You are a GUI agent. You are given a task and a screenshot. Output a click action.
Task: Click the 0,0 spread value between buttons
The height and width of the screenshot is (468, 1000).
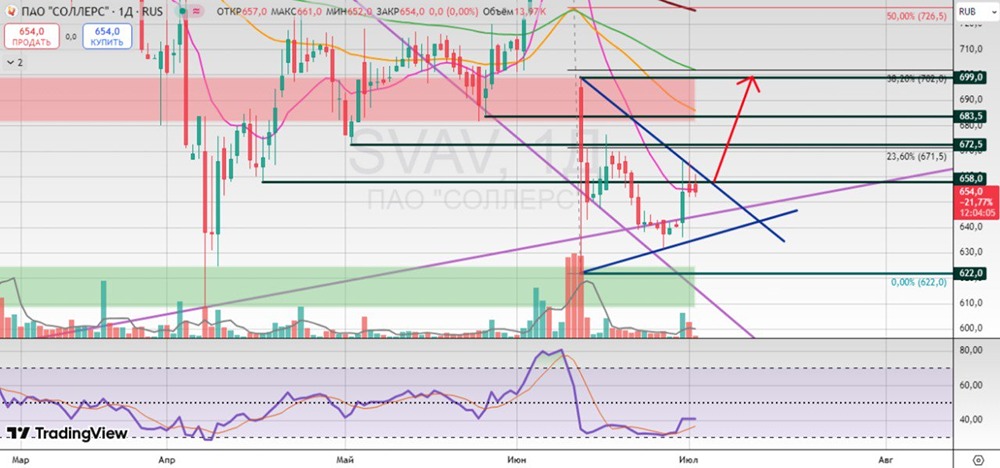71,36
